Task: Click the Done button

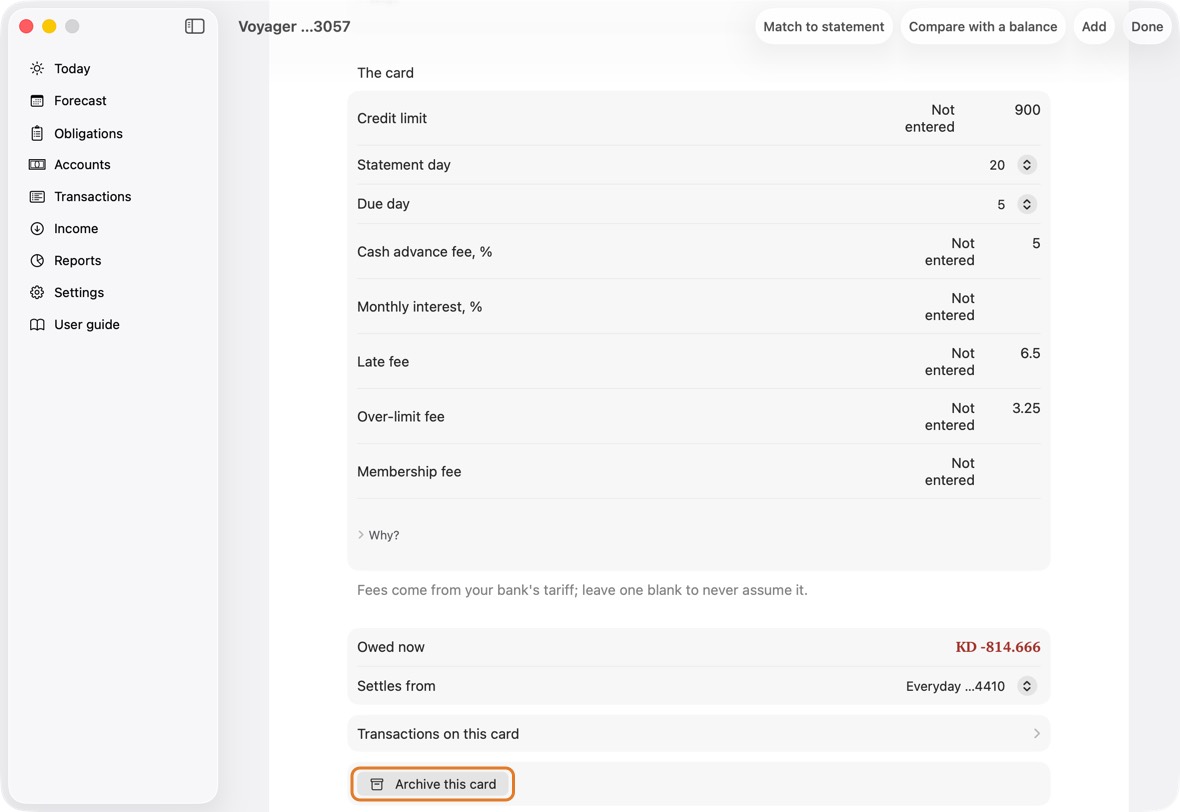Action: pos(1147,26)
